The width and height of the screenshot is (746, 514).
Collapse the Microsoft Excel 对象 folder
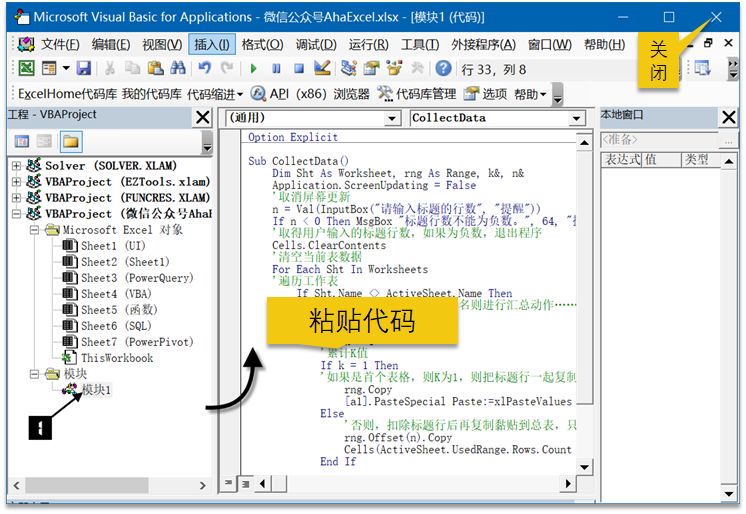pyautogui.click(x=34, y=230)
